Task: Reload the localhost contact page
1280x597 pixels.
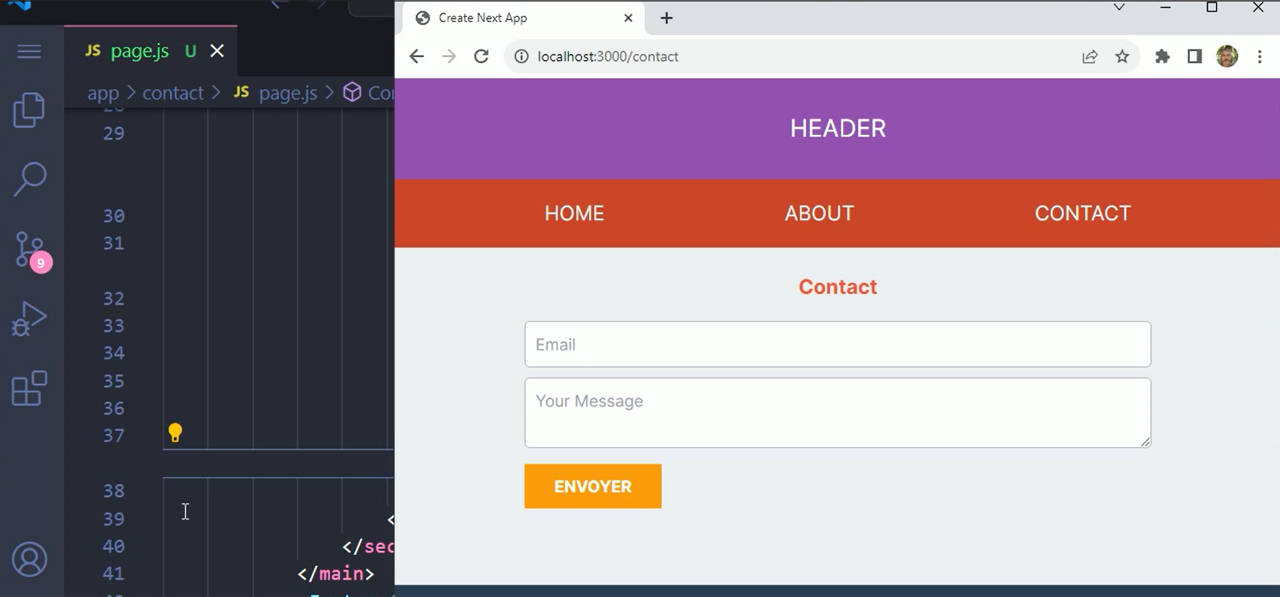Action: 481,56
